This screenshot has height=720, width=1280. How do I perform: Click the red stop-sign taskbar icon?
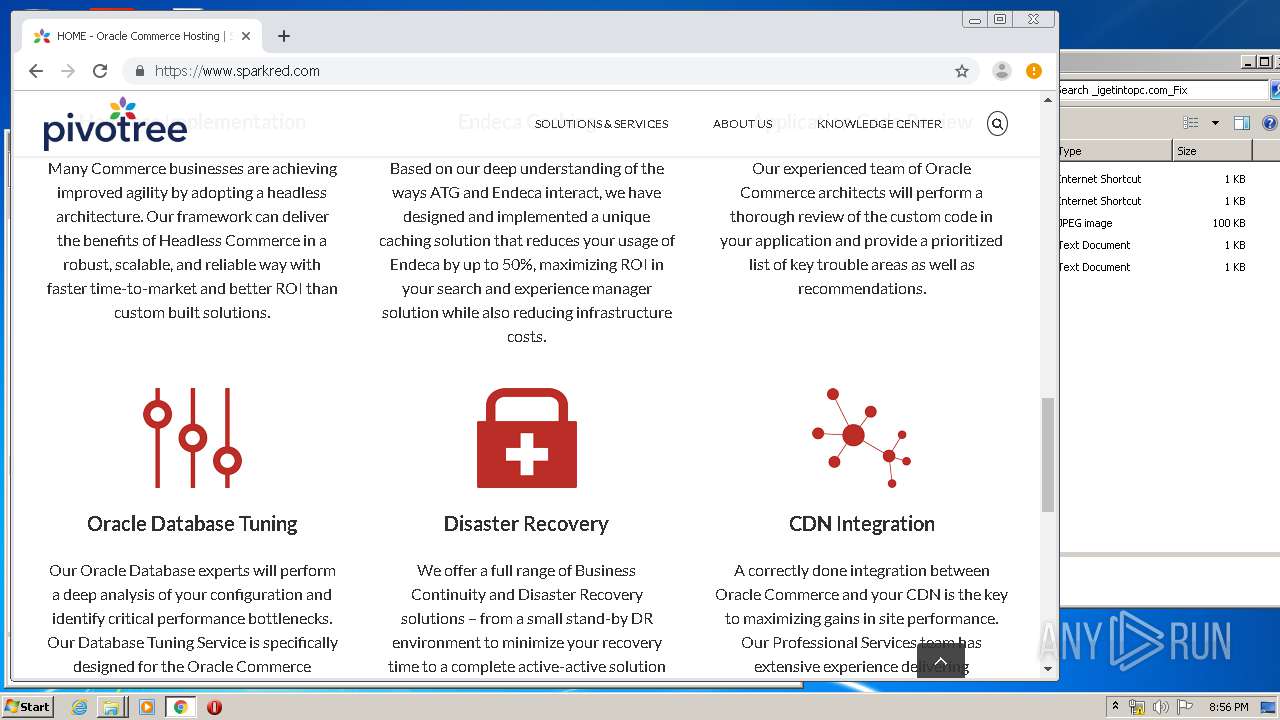(x=214, y=707)
